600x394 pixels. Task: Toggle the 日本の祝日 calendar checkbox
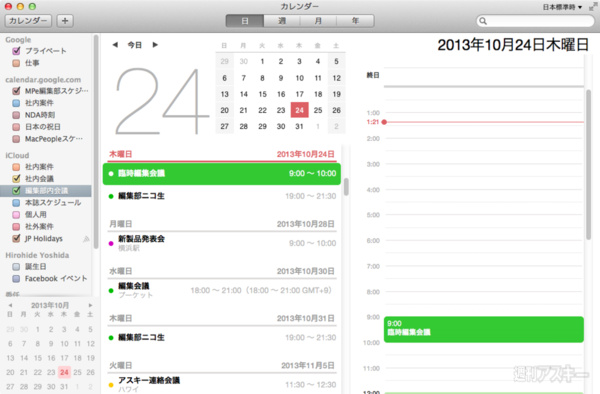point(16,127)
